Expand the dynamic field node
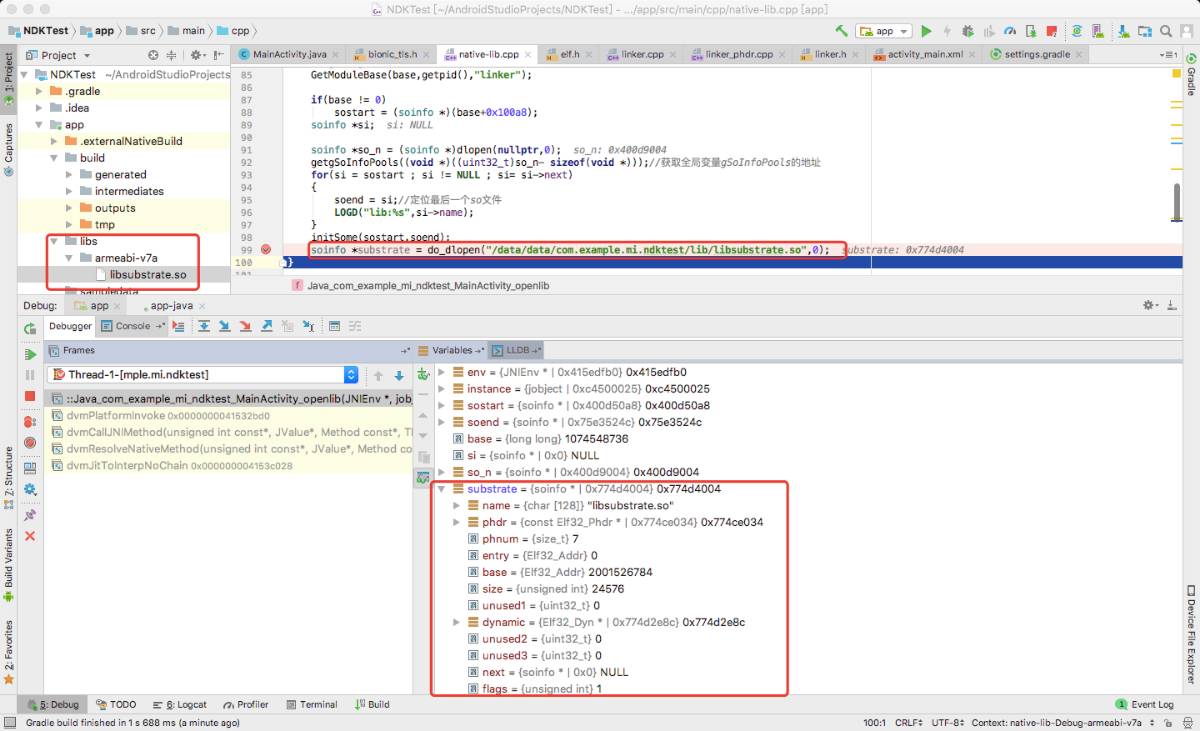The height and width of the screenshot is (731, 1200). (457, 622)
